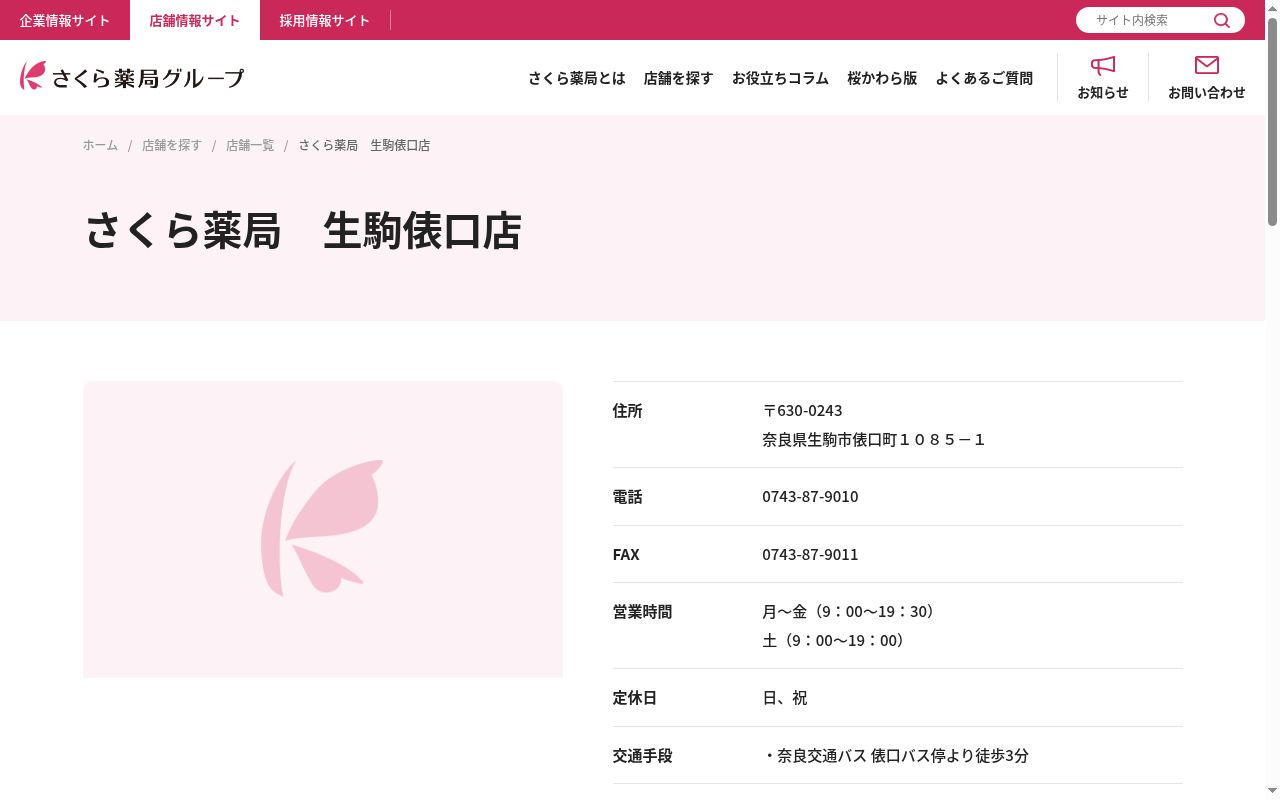Click address 奈良県生駒市俵口町１０８５－１
The height and width of the screenshot is (800, 1280).
(874, 440)
